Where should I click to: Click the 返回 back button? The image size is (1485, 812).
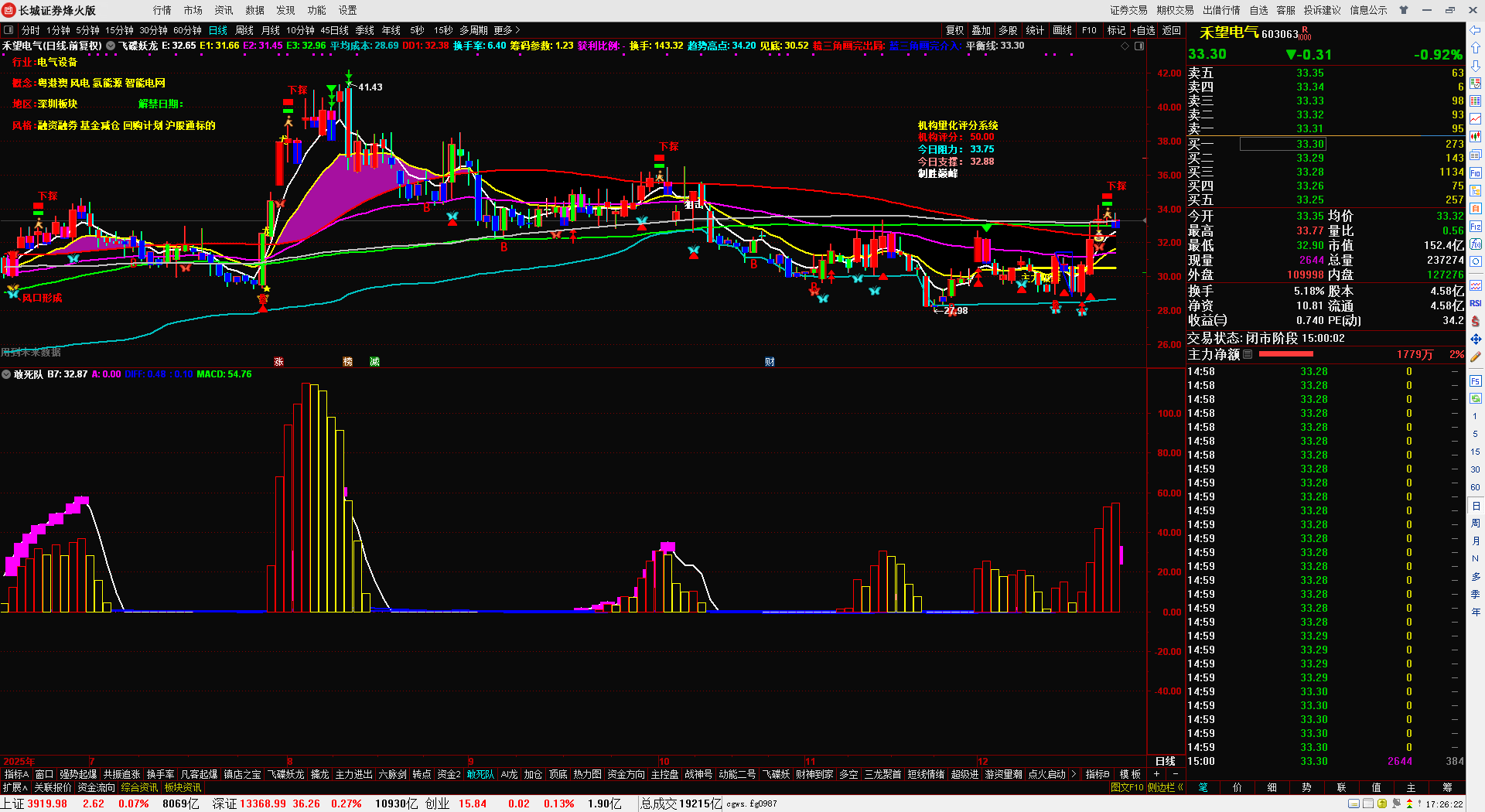[1172, 30]
